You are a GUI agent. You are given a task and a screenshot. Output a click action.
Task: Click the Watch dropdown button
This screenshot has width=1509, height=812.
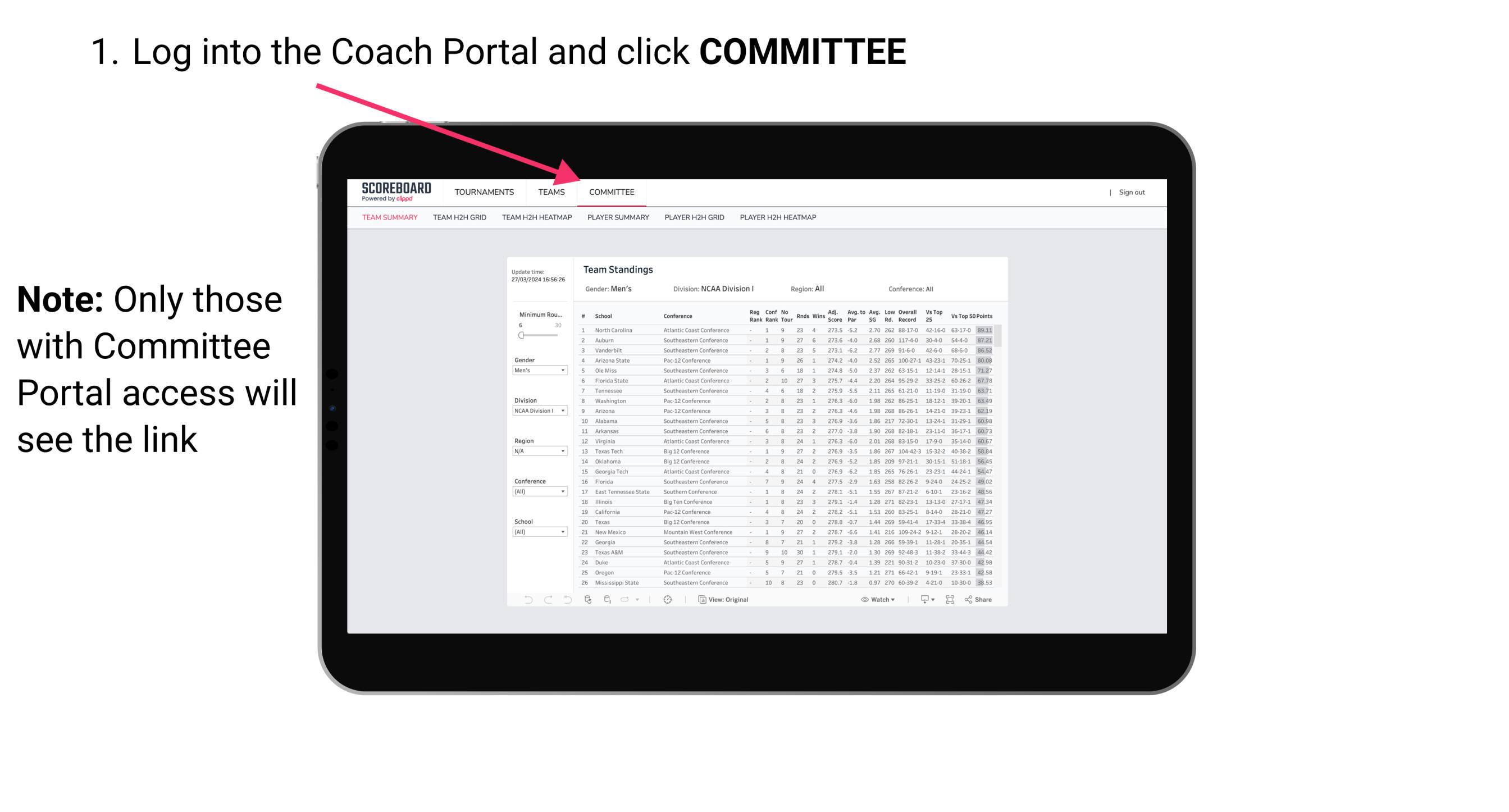873,600
